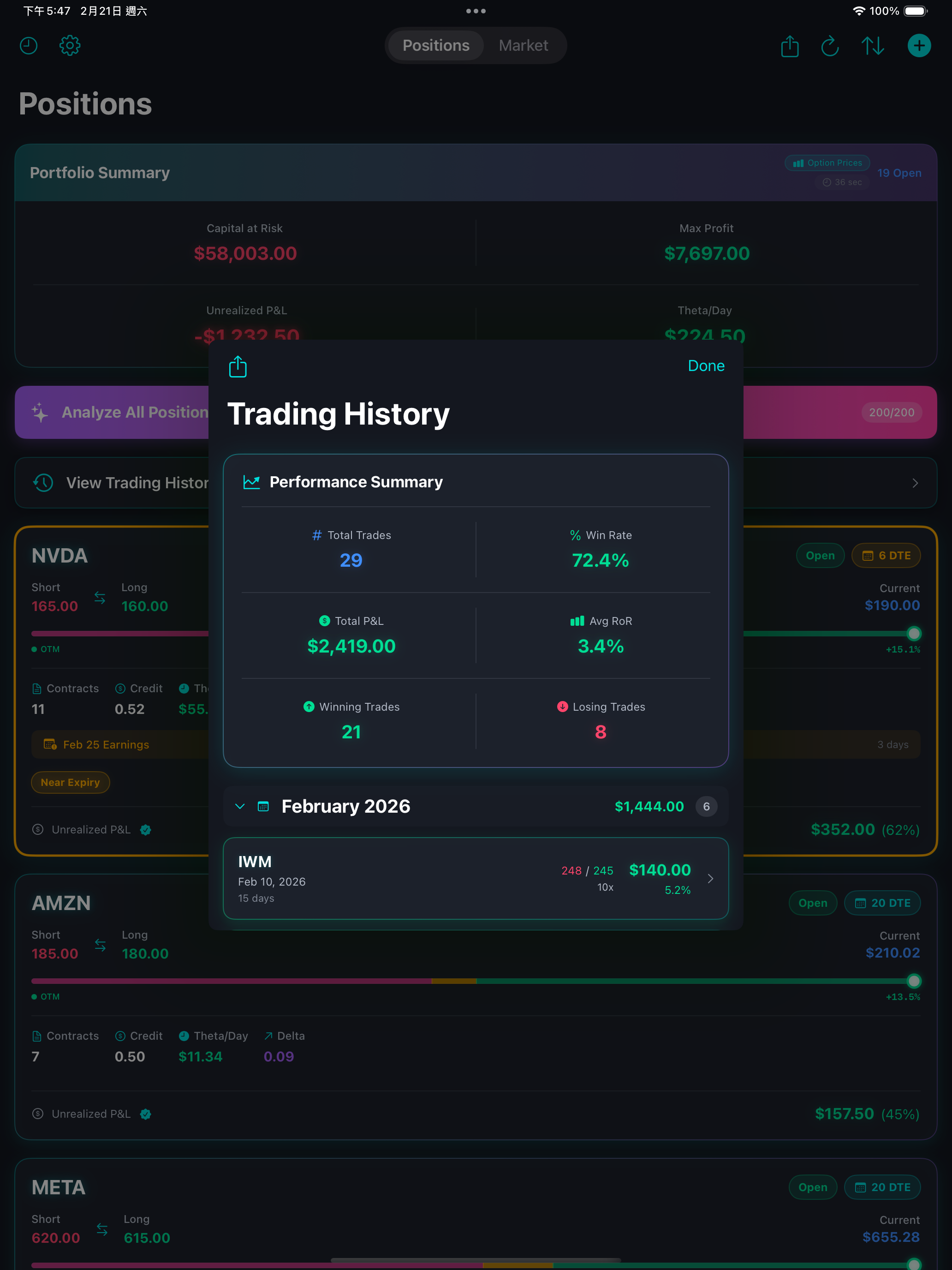
Task: Tap the META short/long swap arrows icon
Action: pos(102,1229)
